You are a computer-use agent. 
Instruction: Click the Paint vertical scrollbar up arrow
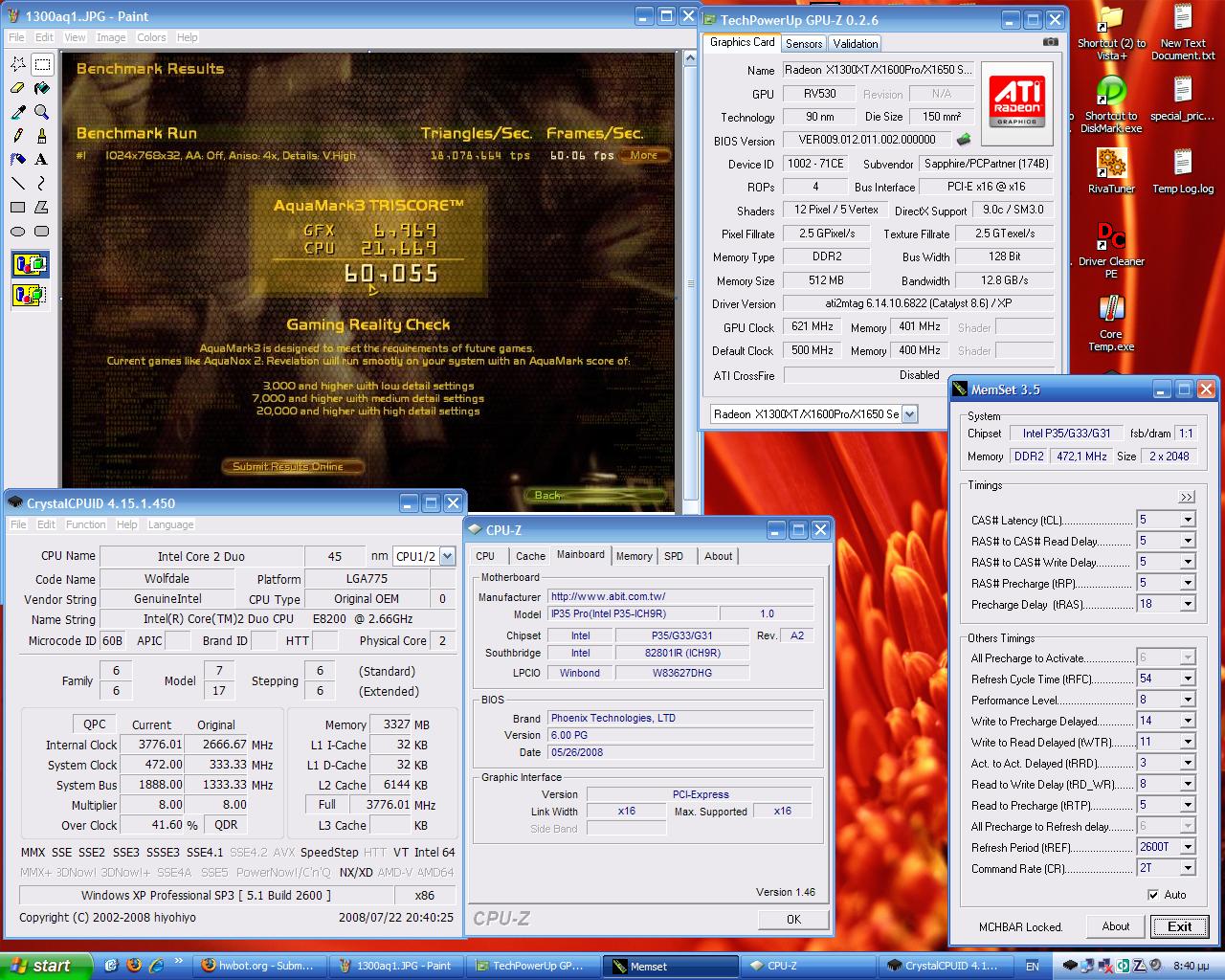click(x=691, y=59)
